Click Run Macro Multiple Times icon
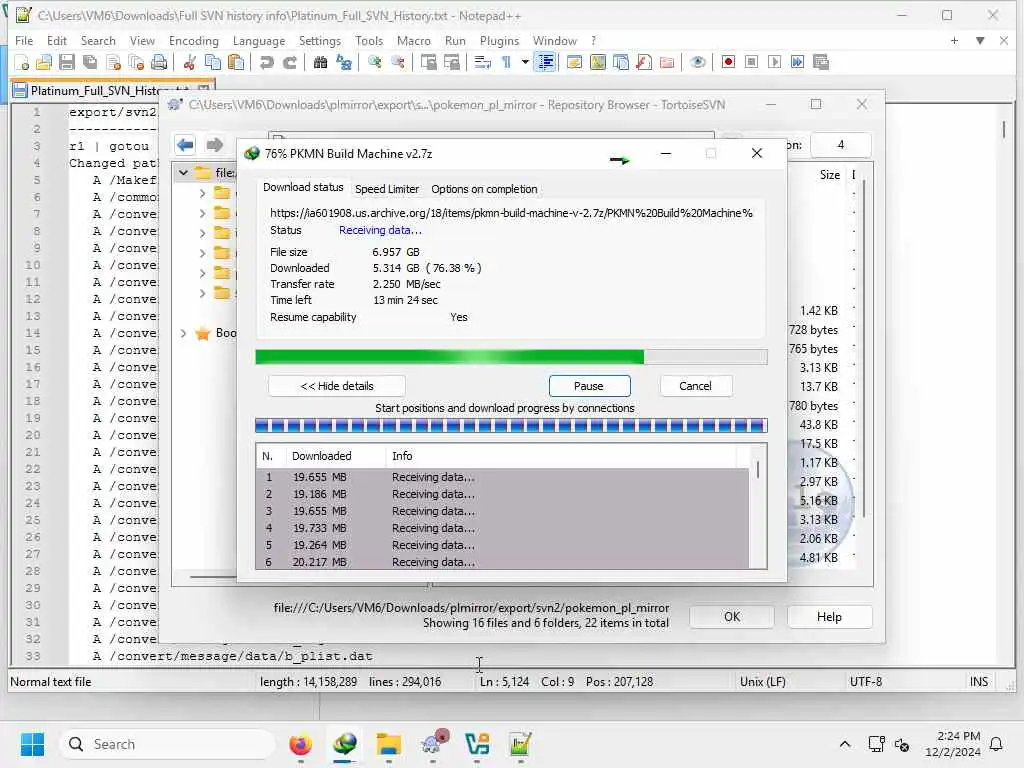The height and width of the screenshot is (768, 1024). click(x=797, y=62)
